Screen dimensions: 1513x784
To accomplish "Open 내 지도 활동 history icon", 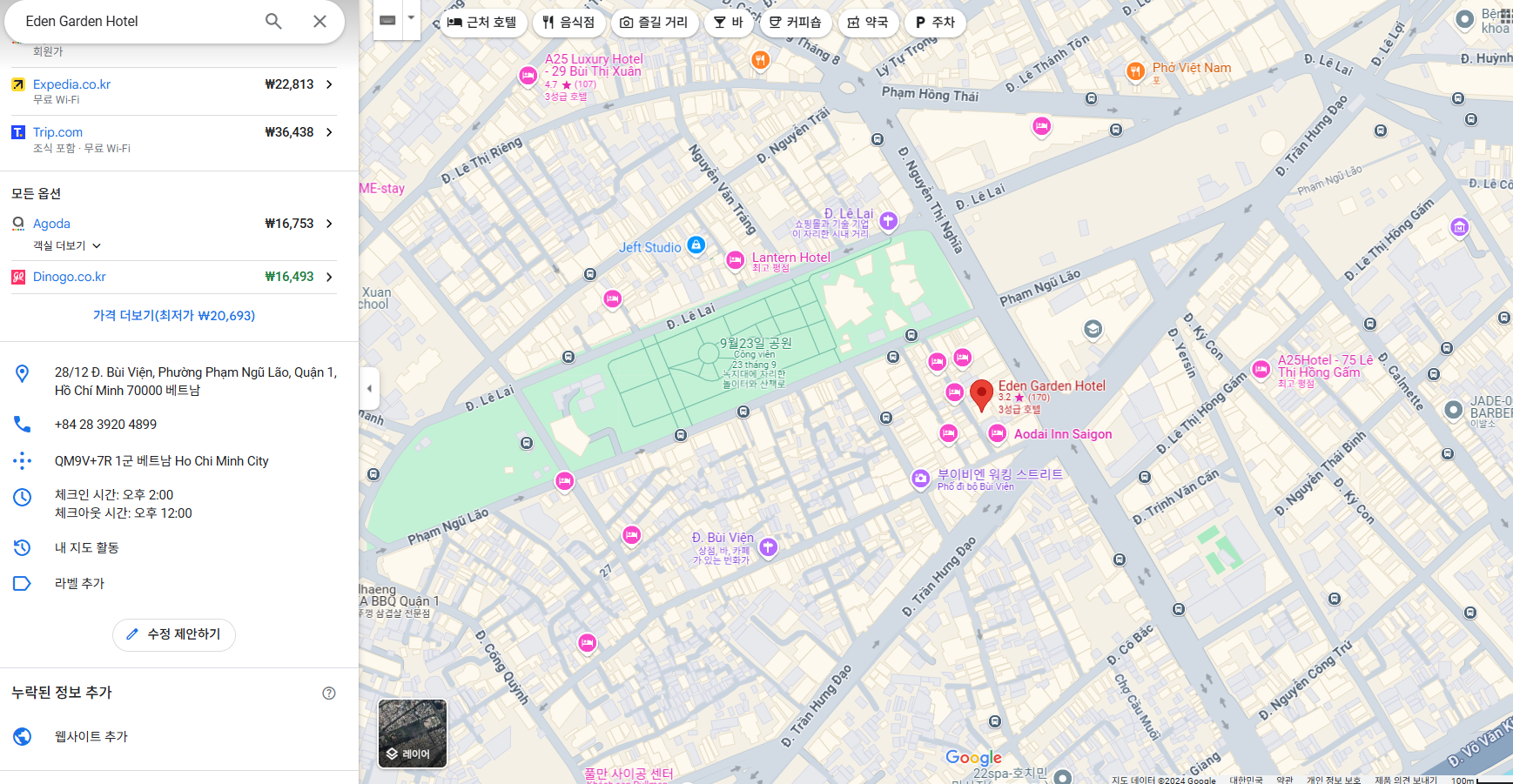I will (x=23, y=547).
